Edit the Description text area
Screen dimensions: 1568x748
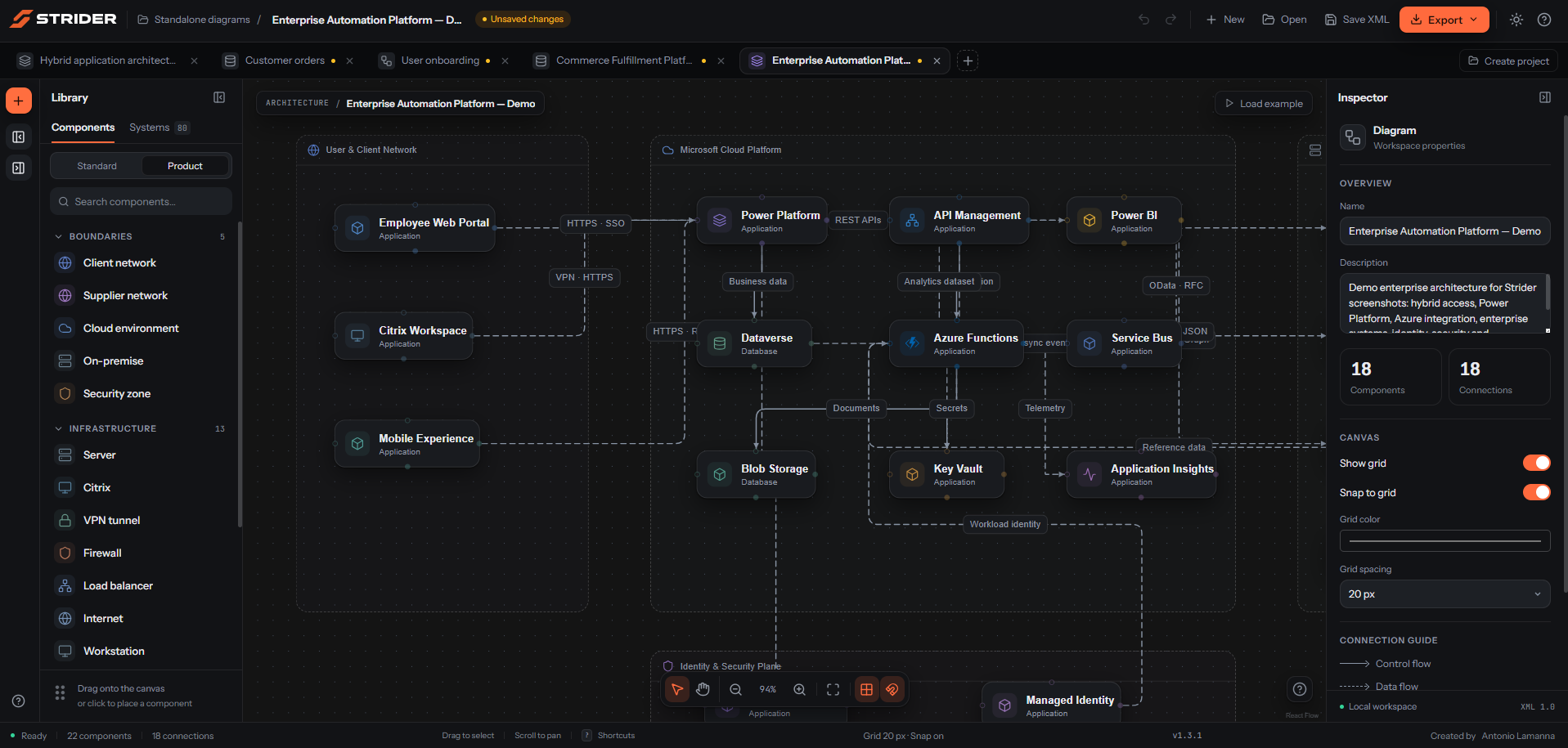click(x=1444, y=303)
